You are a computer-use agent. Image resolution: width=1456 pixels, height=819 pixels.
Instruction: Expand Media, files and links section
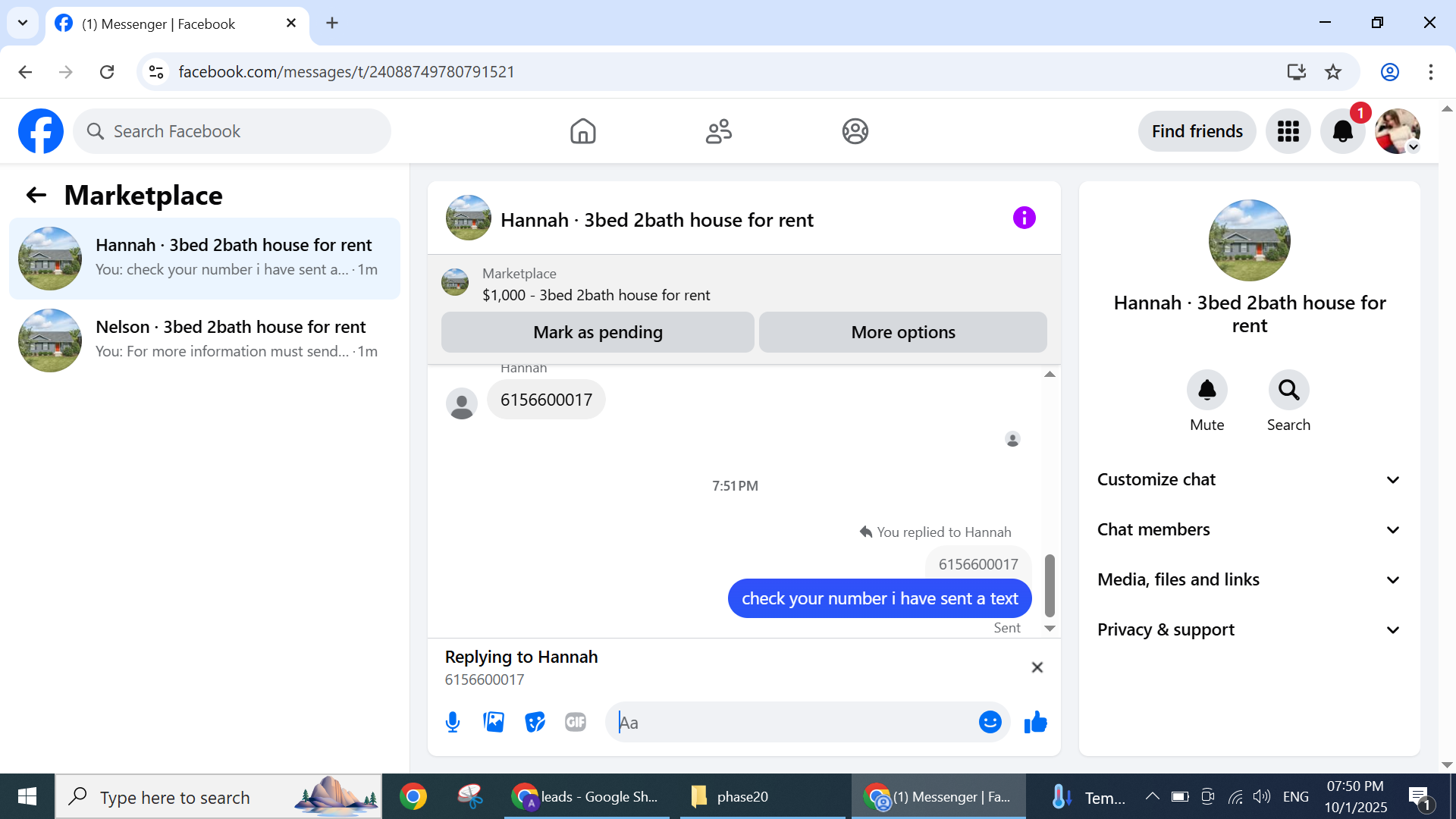point(1249,579)
